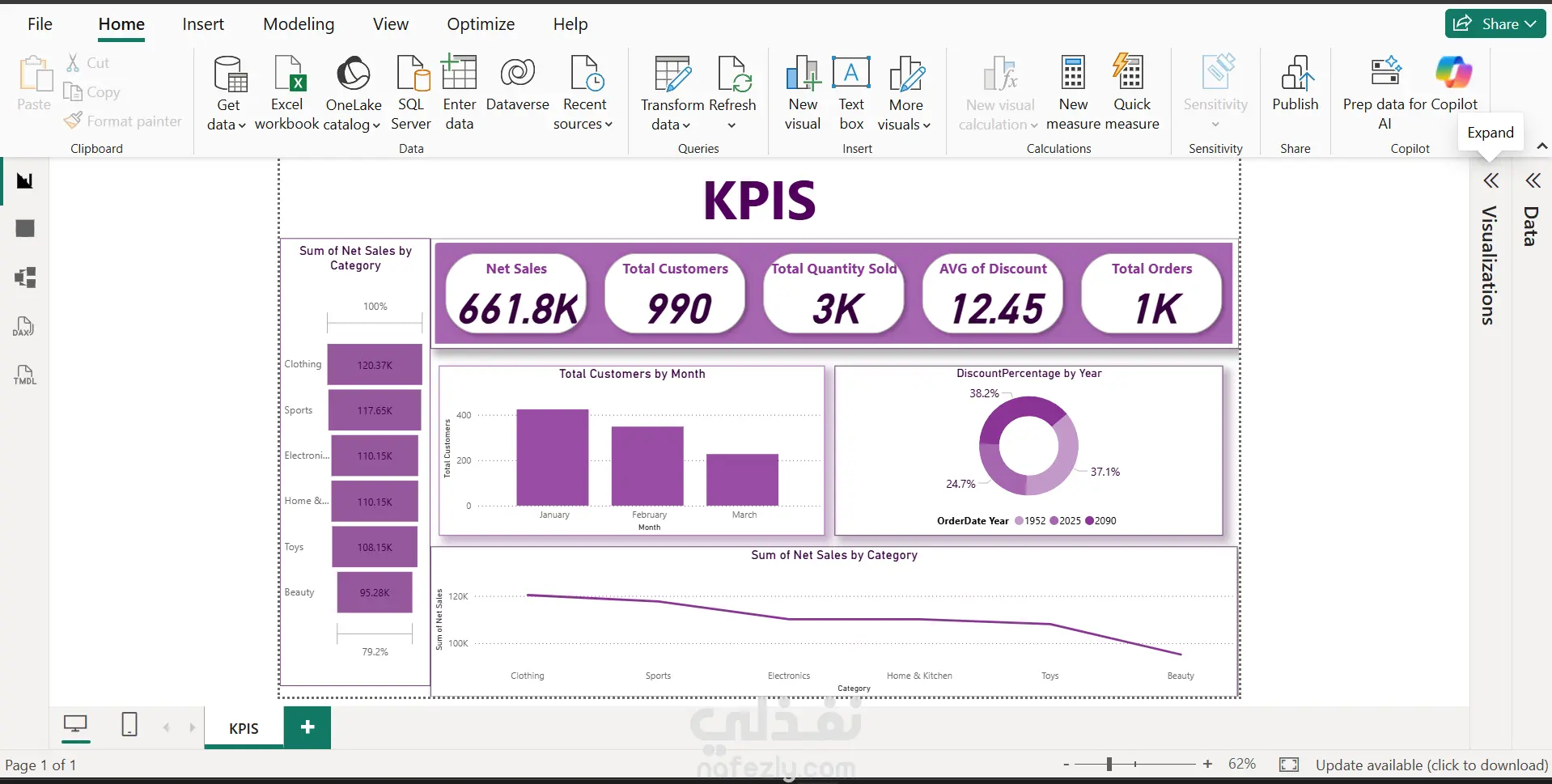Insert a New visual

tap(803, 92)
